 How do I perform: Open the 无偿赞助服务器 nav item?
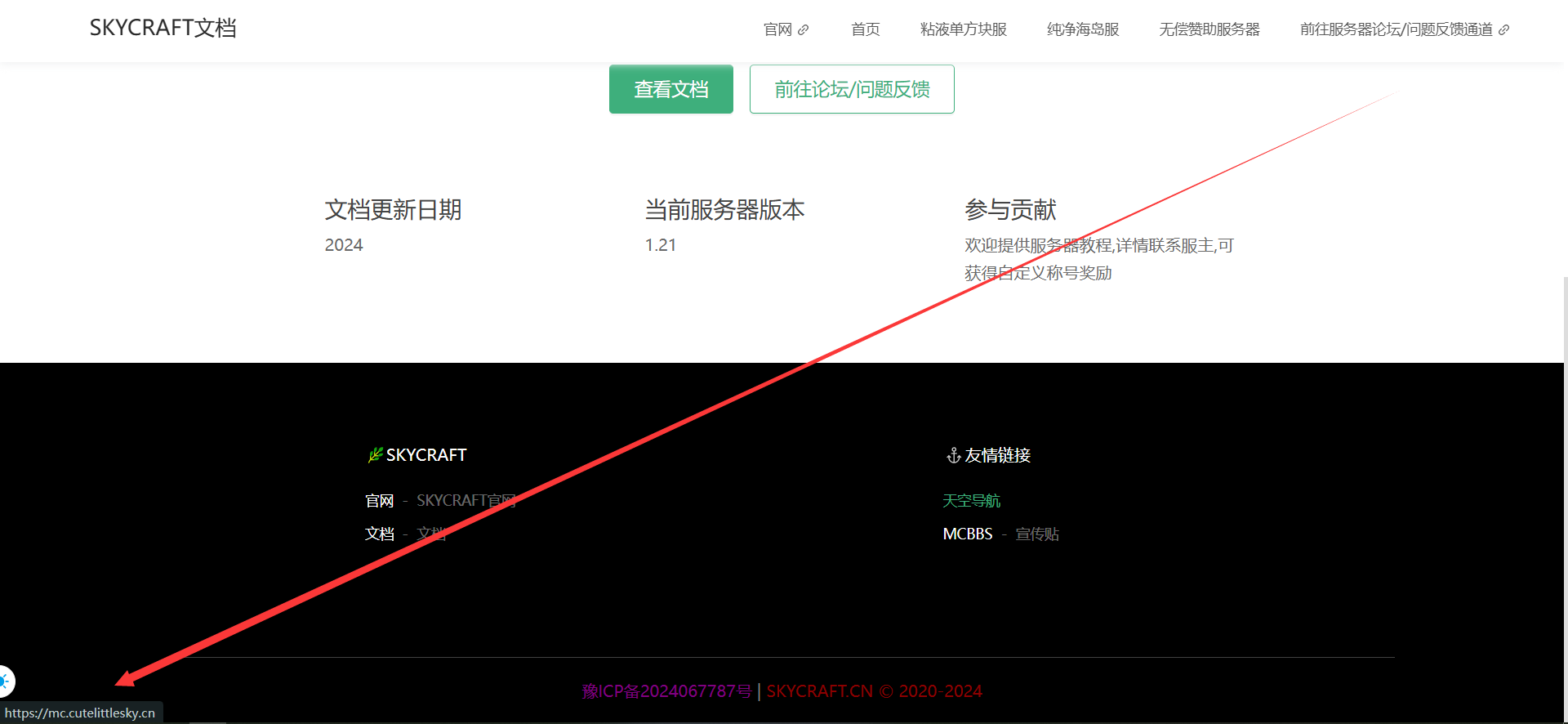click(x=1209, y=29)
